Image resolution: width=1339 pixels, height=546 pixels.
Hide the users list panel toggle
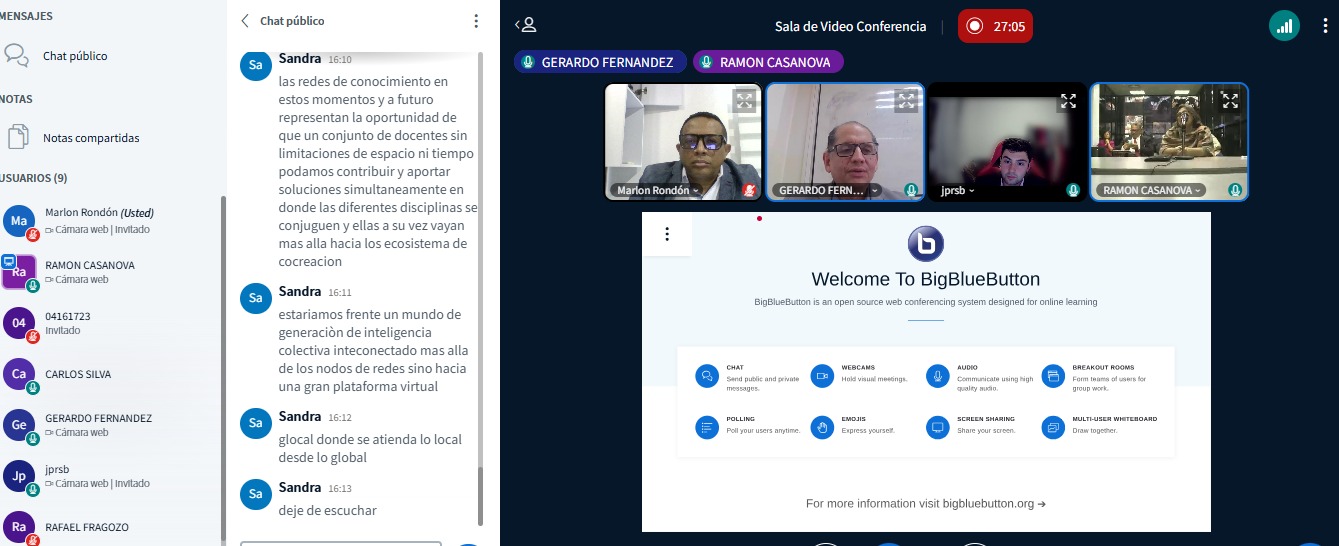pos(525,25)
